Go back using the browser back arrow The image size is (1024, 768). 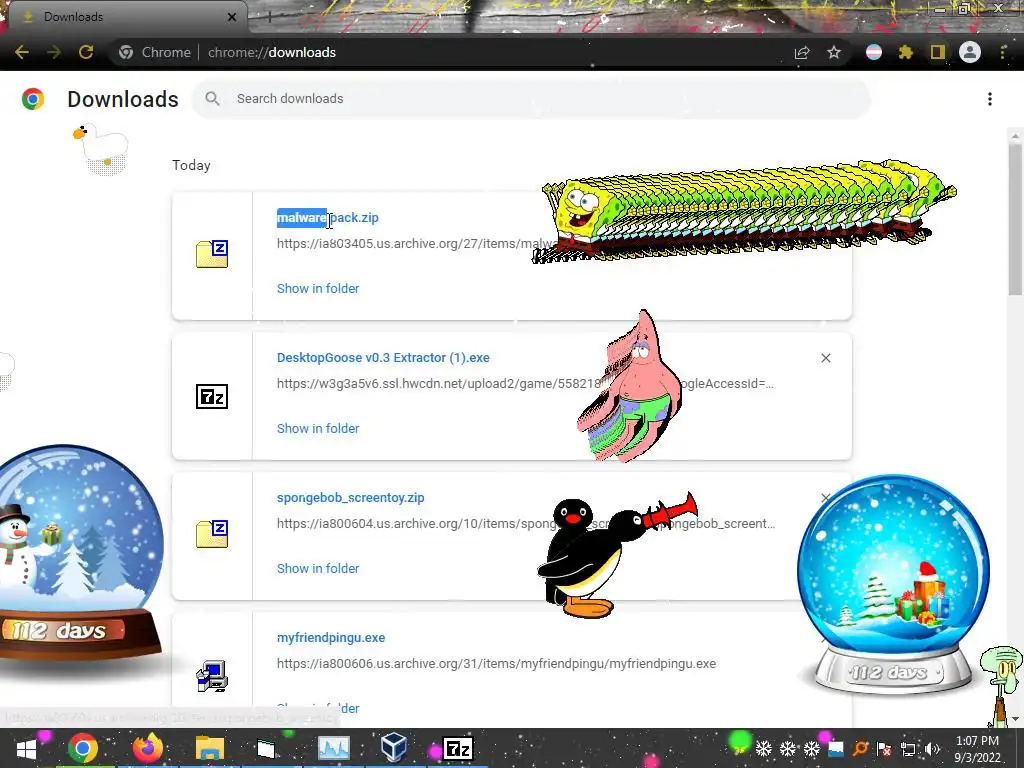coord(22,52)
